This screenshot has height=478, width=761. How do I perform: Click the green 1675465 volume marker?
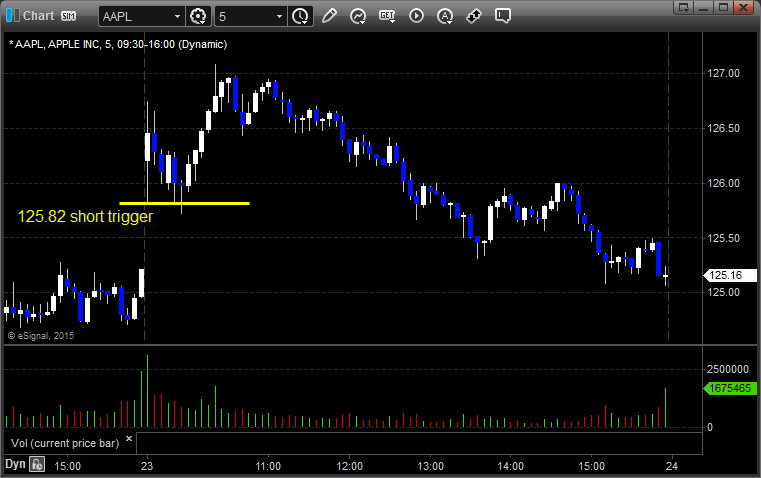click(x=729, y=388)
